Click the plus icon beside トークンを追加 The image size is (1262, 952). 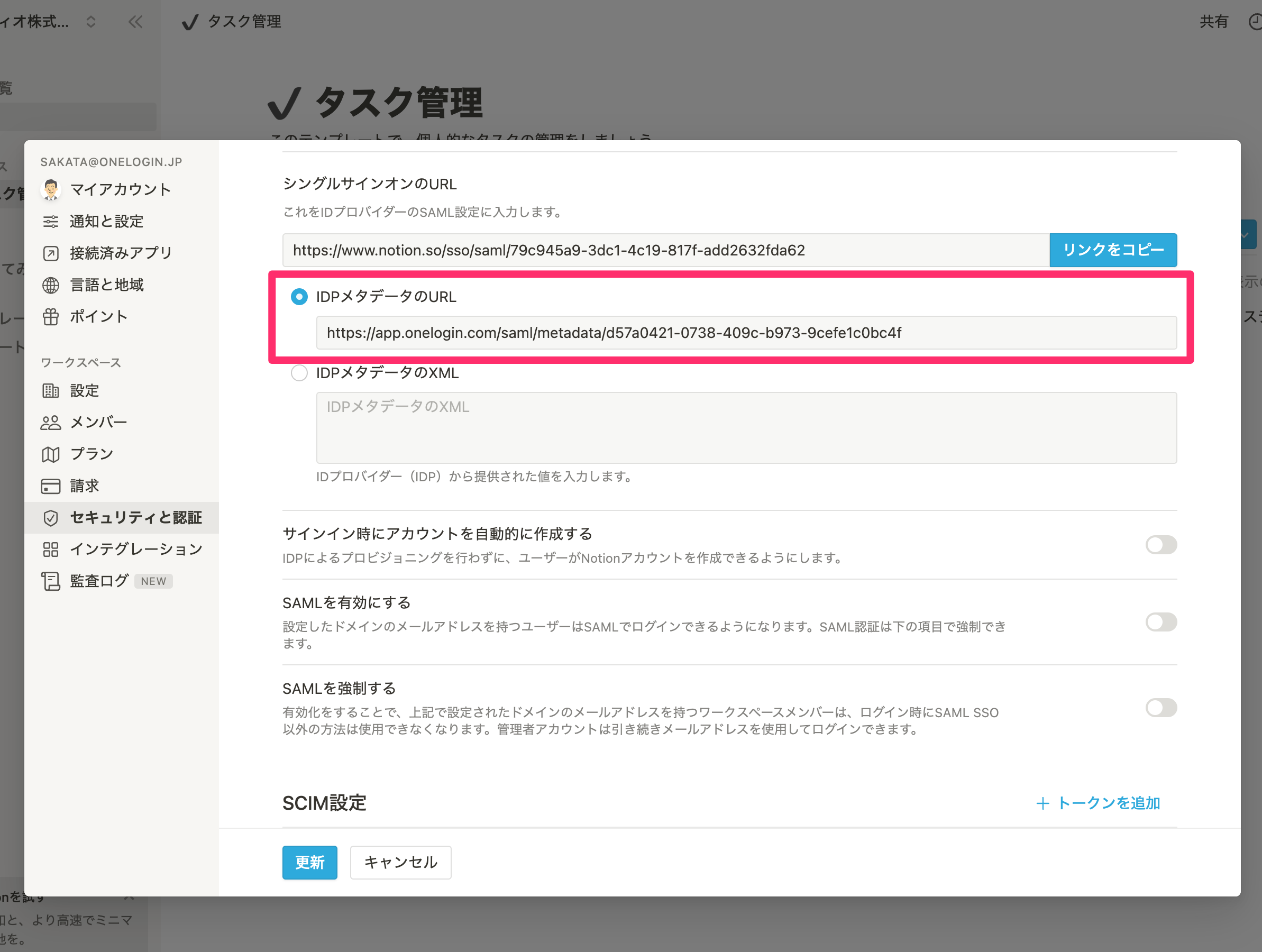coord(1042,803)
